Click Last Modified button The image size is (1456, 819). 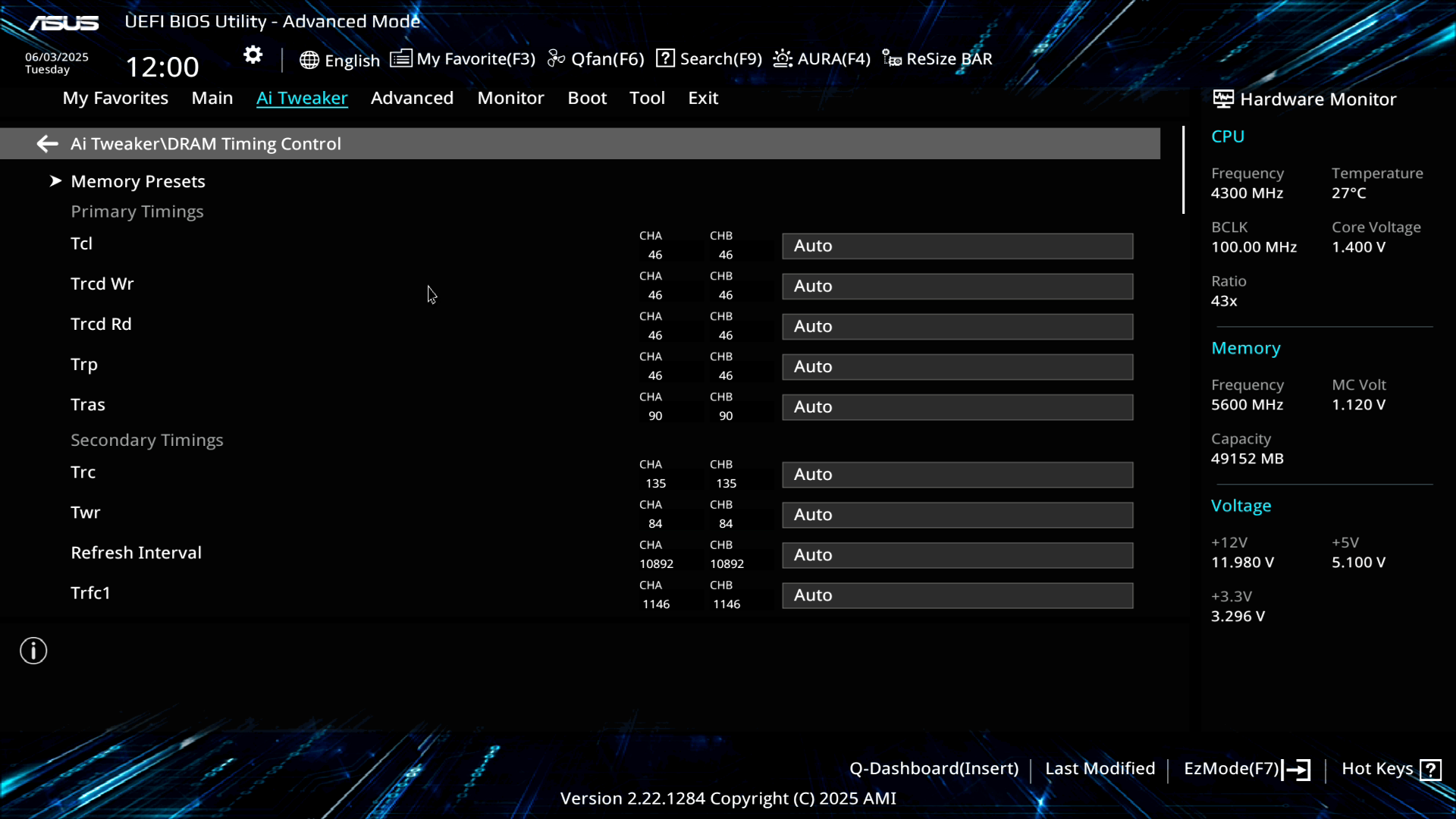(1100, 768)
